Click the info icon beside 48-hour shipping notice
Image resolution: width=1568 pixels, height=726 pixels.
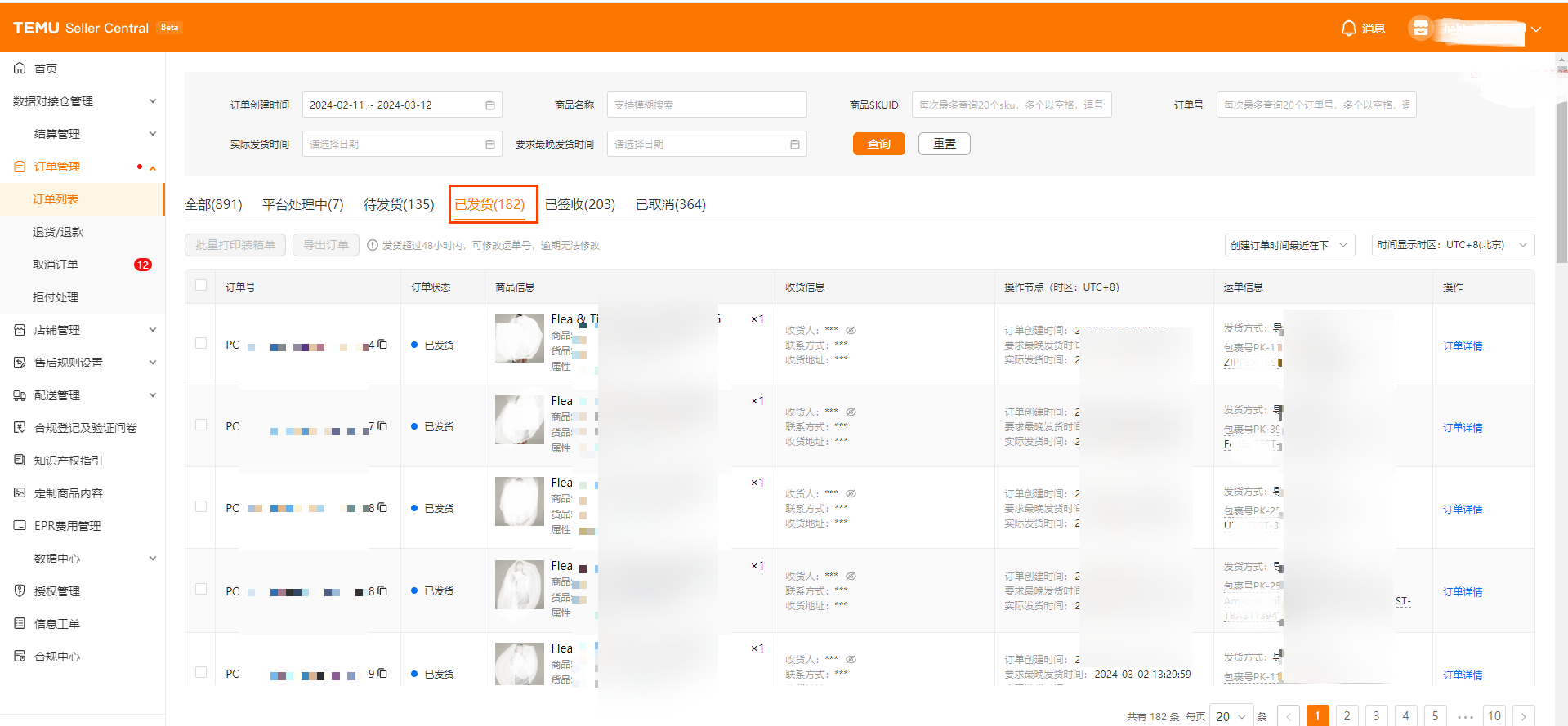coord(373,246)
